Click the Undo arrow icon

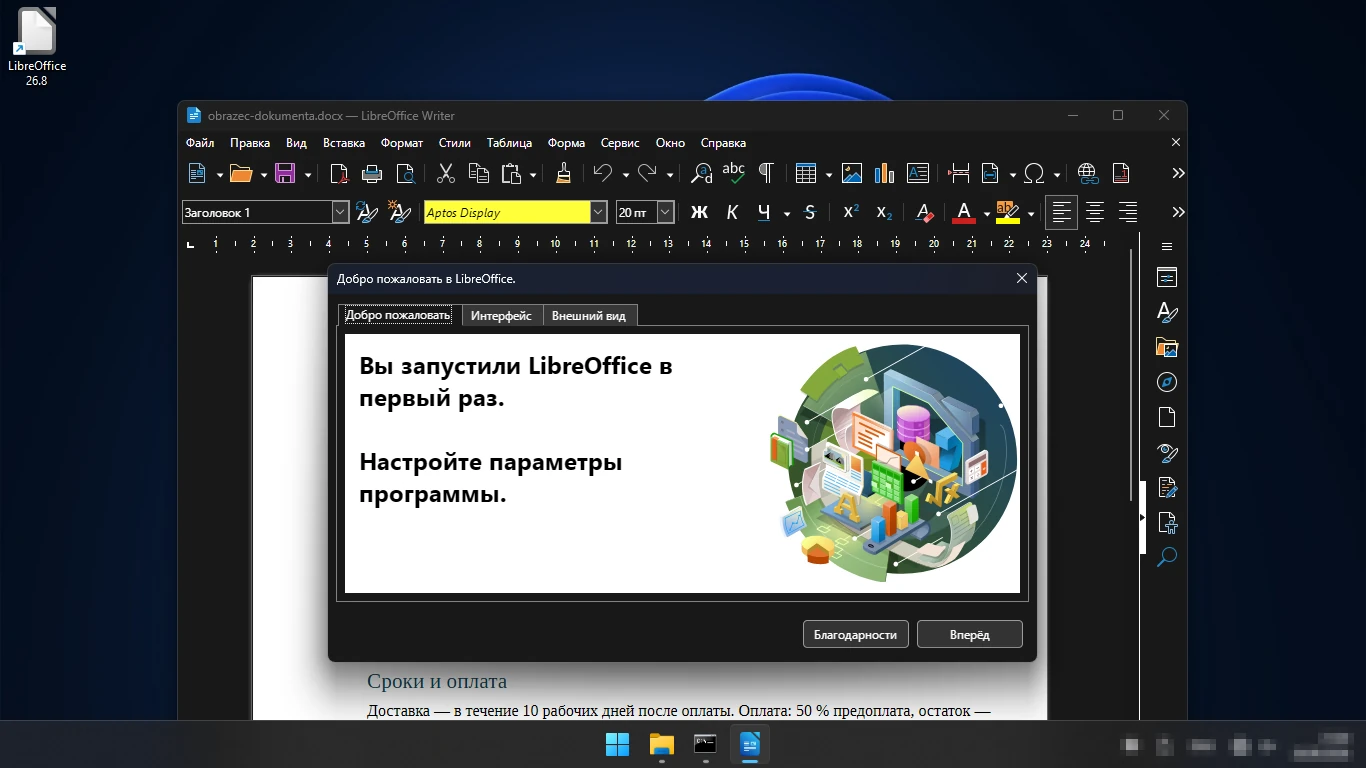(x=603, y=173)
